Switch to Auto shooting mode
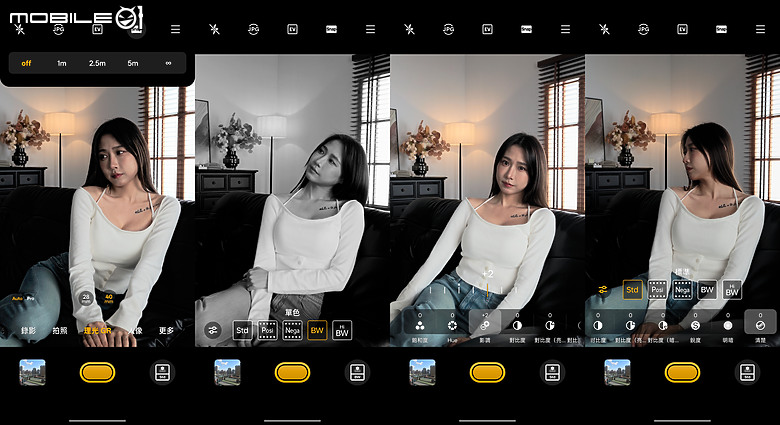Image resolution: width=780 pixels, height=425 pixels. coord(17,298)
